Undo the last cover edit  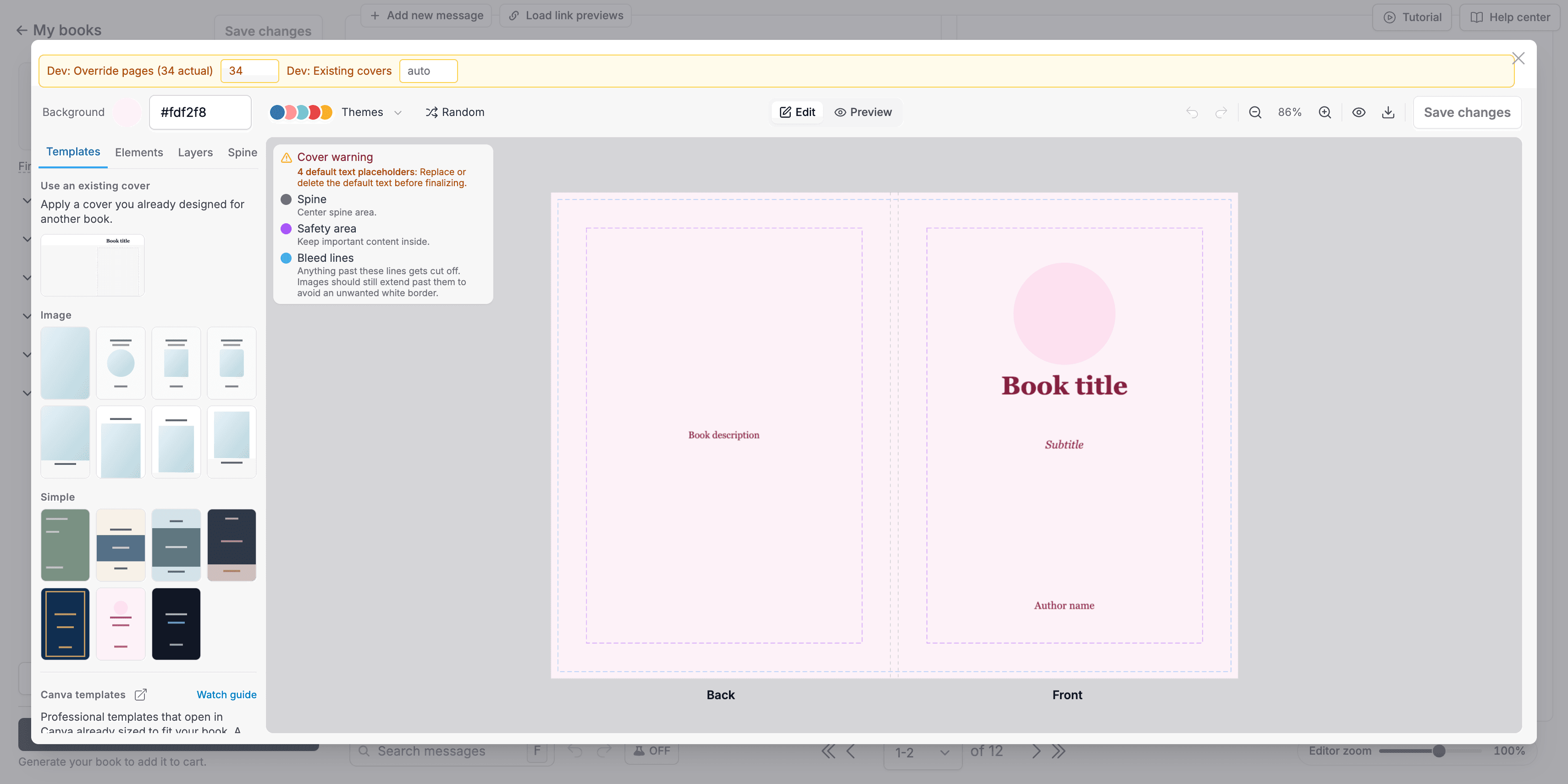coord(1192,112)
